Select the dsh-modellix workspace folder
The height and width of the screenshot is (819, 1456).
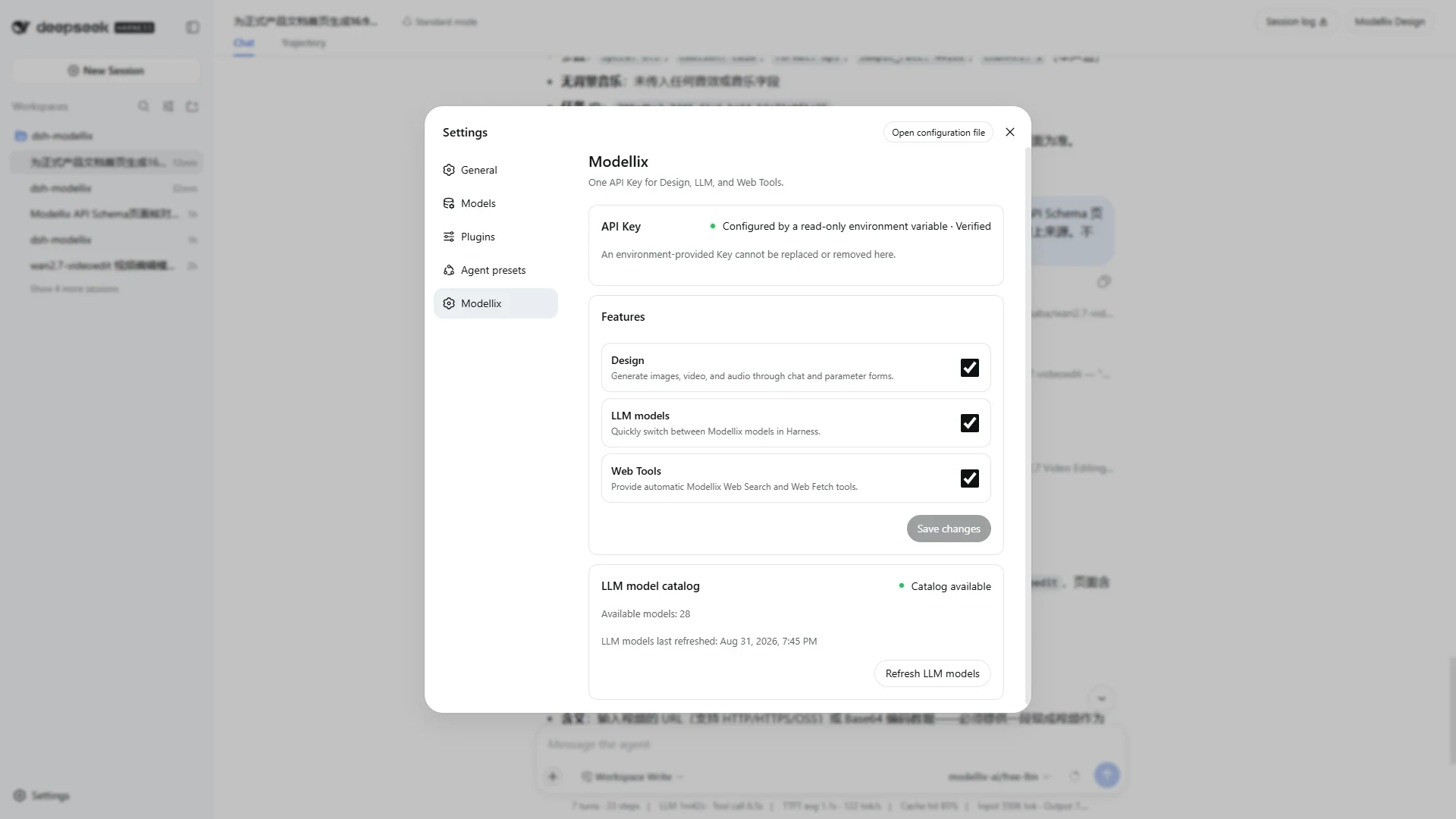[x=106, y=136]
